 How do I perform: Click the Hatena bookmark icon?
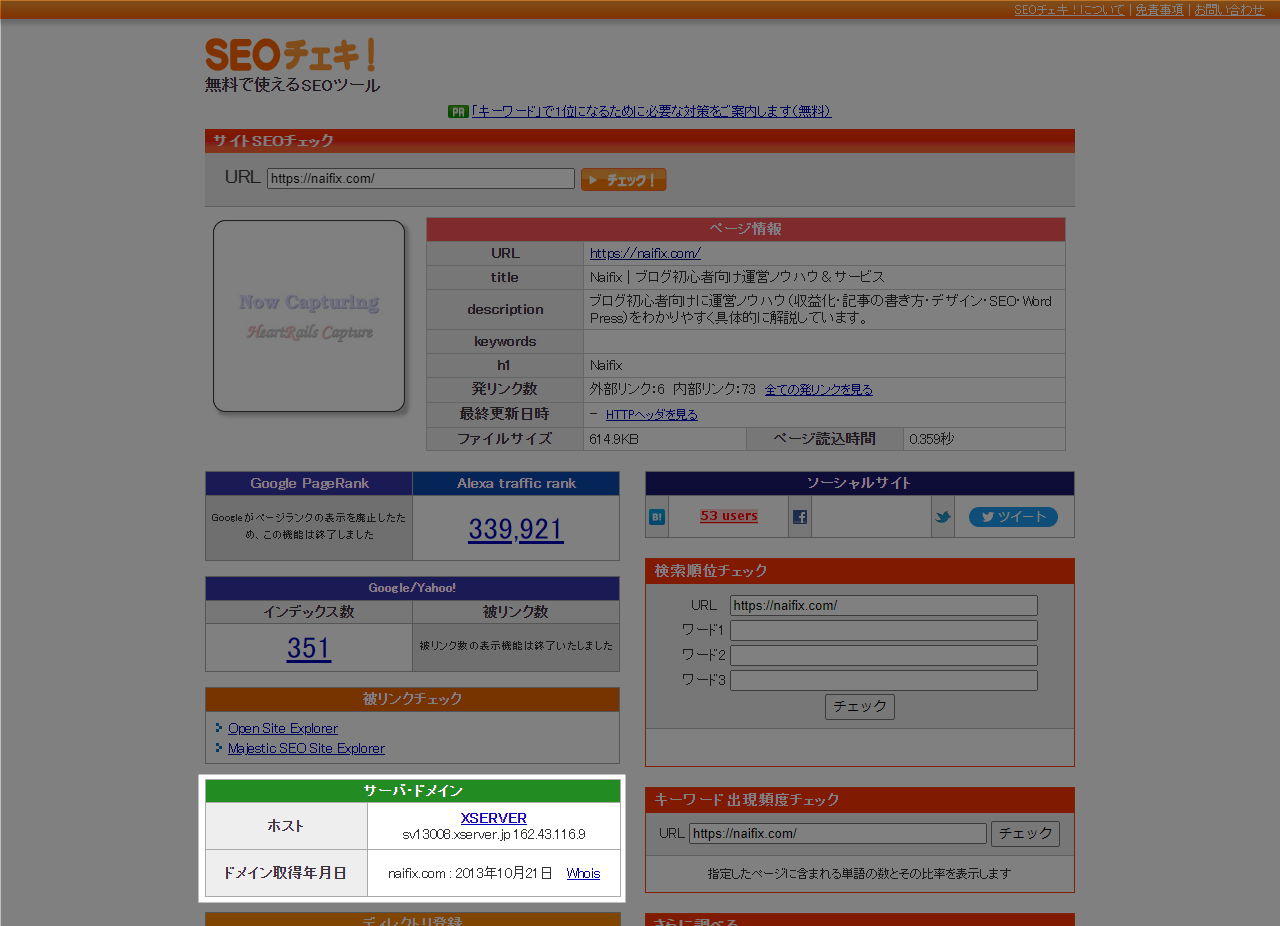coord(657,517)
